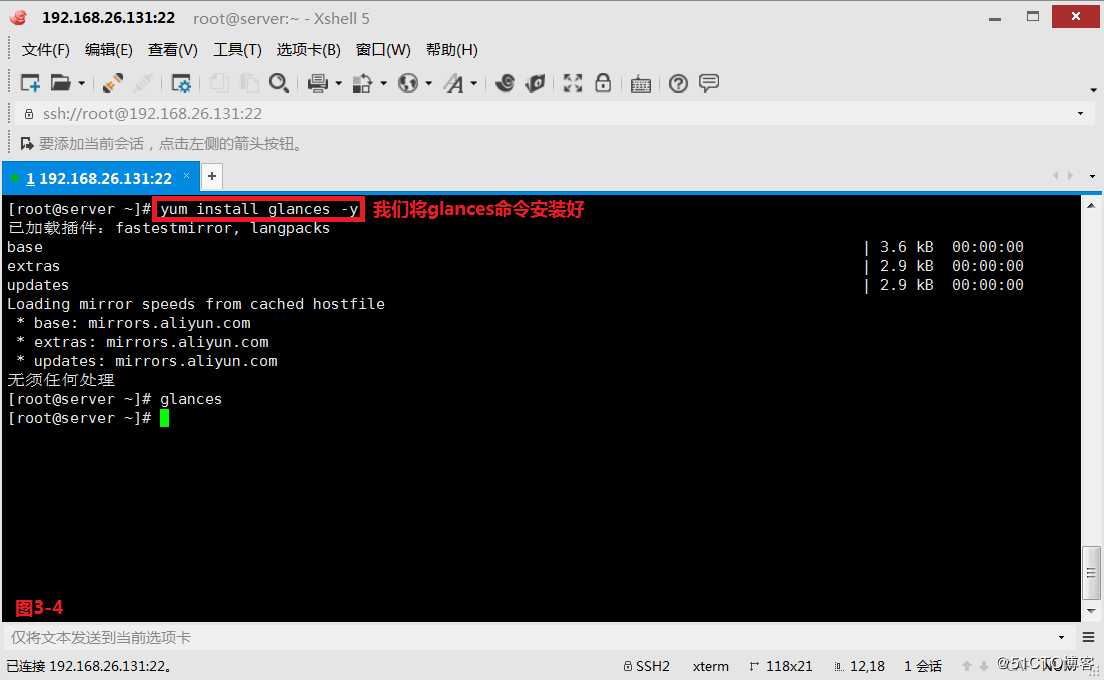Toggle full screen icon
1104x680 pixels.
point(572,83)
